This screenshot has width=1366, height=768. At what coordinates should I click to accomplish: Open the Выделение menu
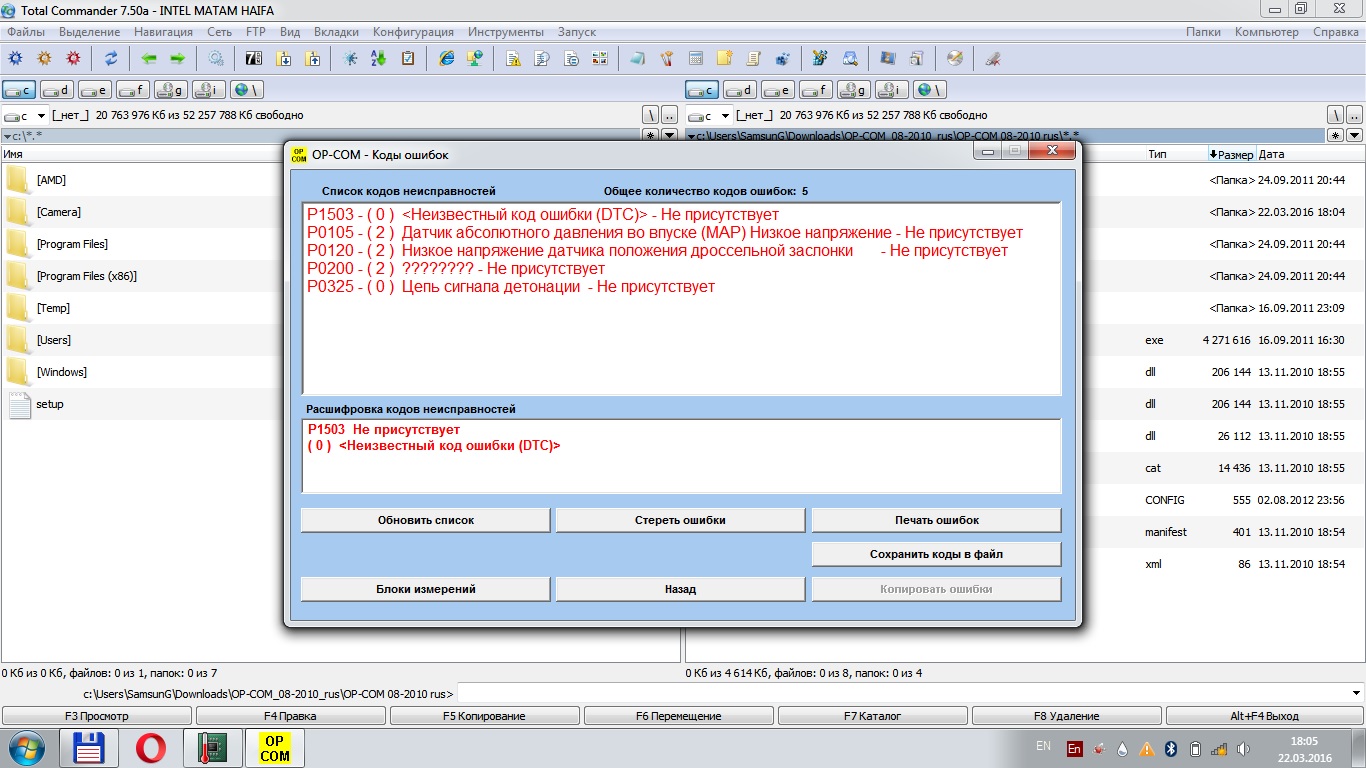click(90, 32)
